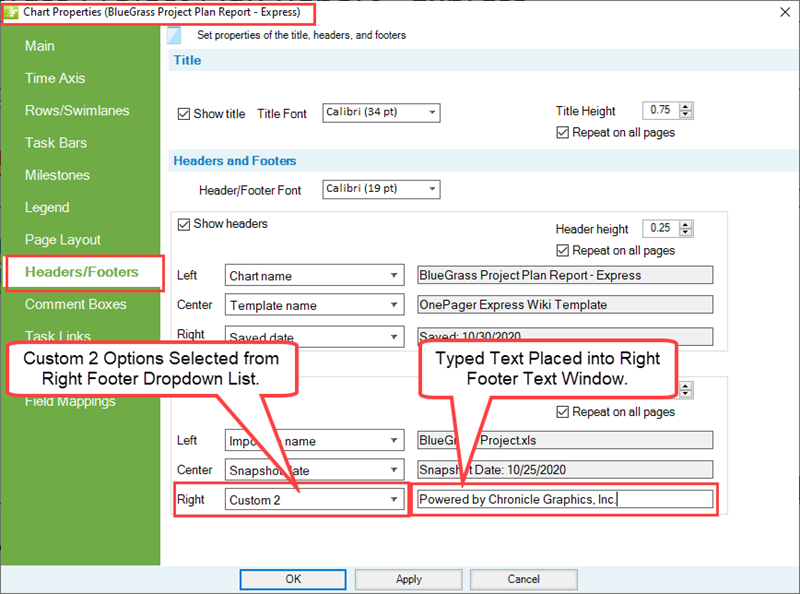Click the headers/footers page icon beside description
This screenshot has height=594, width=800.
pos(174,35)
